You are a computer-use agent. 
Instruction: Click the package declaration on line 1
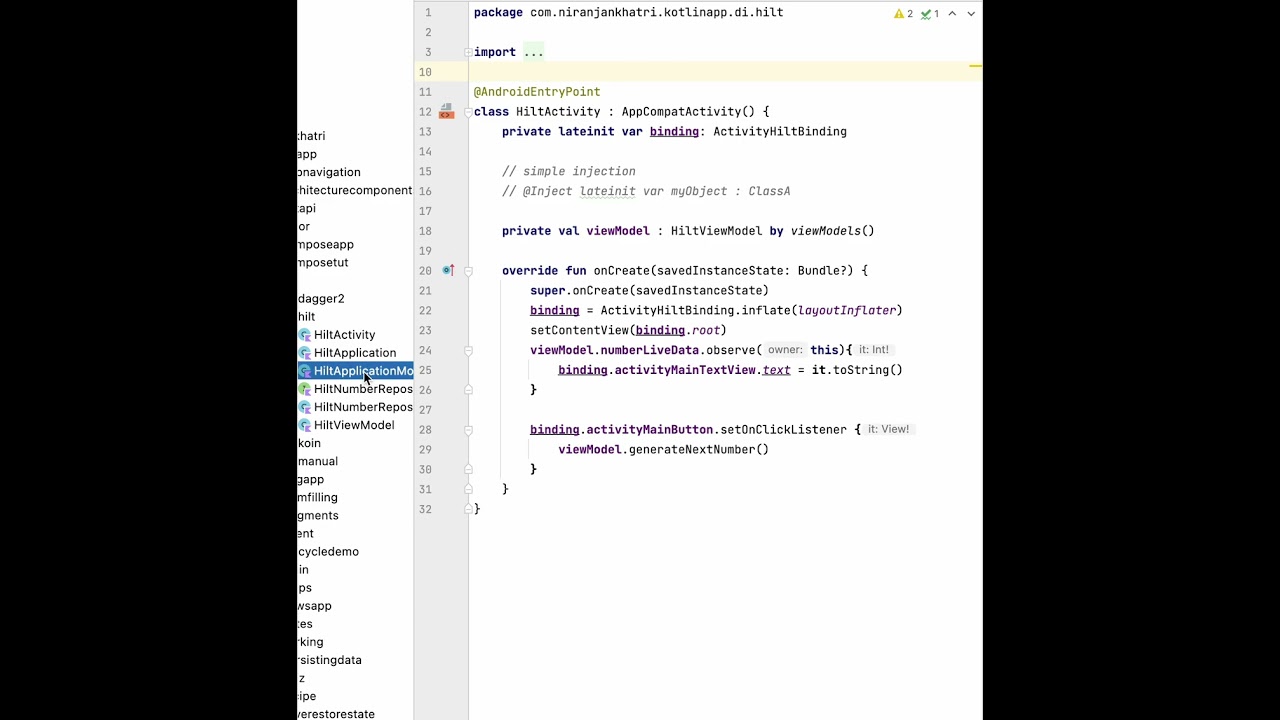628,13
